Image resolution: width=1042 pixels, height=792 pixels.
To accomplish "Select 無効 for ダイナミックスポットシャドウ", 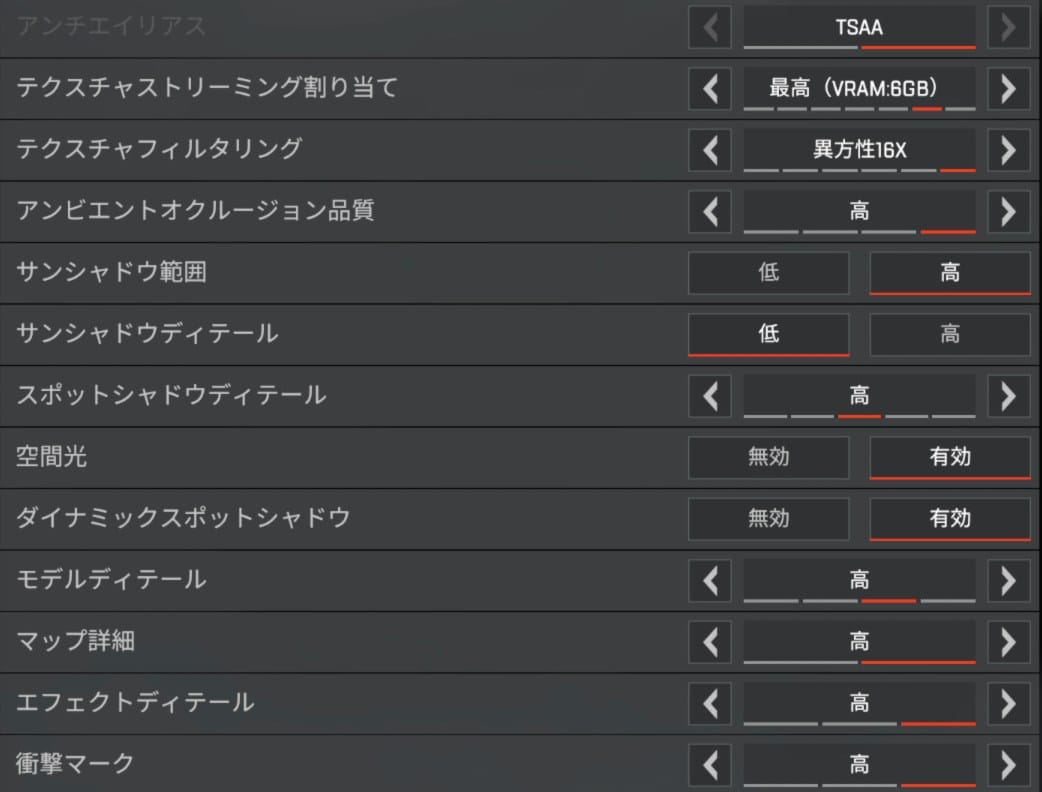I will pos(768,518).
